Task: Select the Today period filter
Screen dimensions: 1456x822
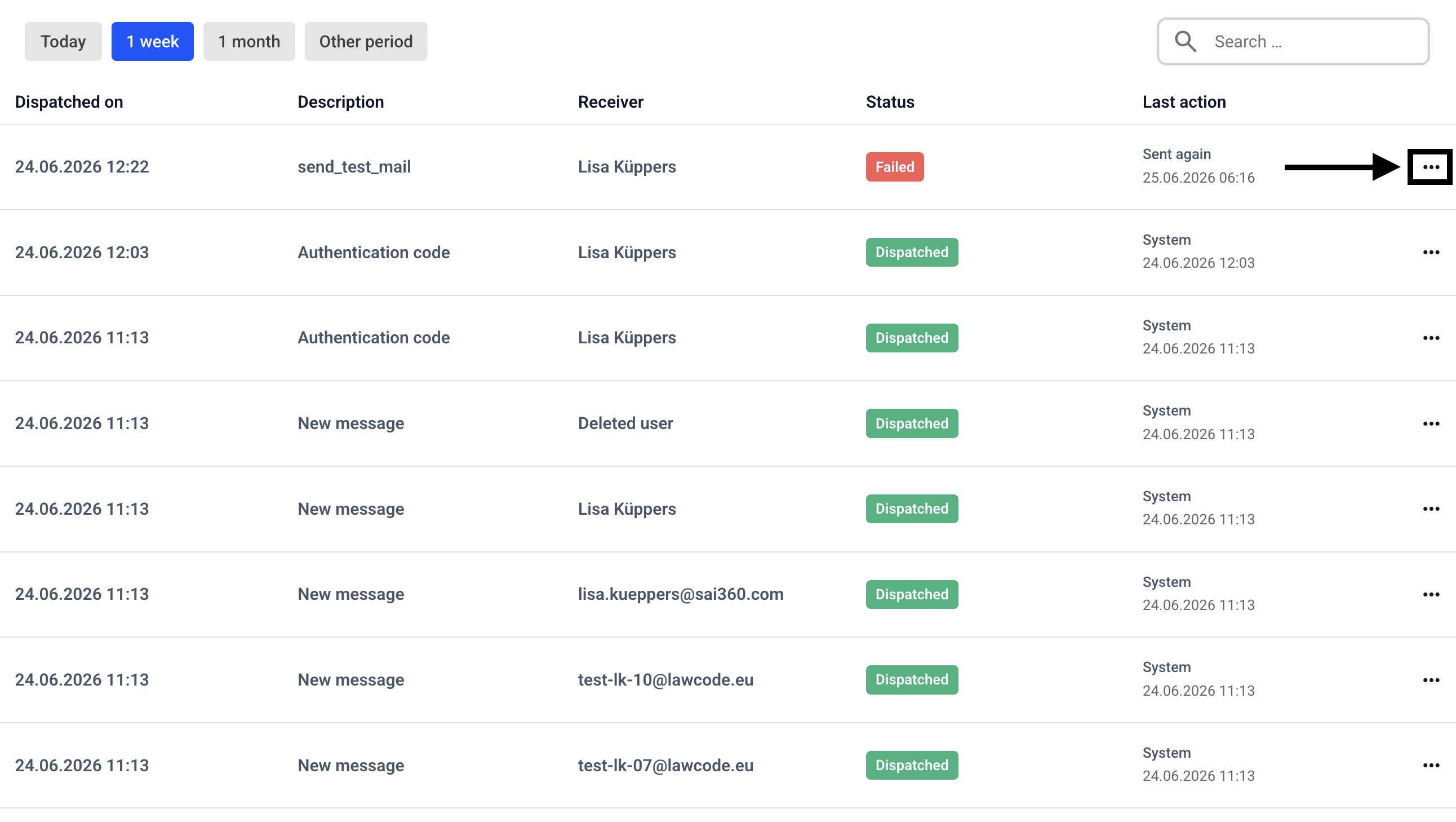Action: point(63,41)
